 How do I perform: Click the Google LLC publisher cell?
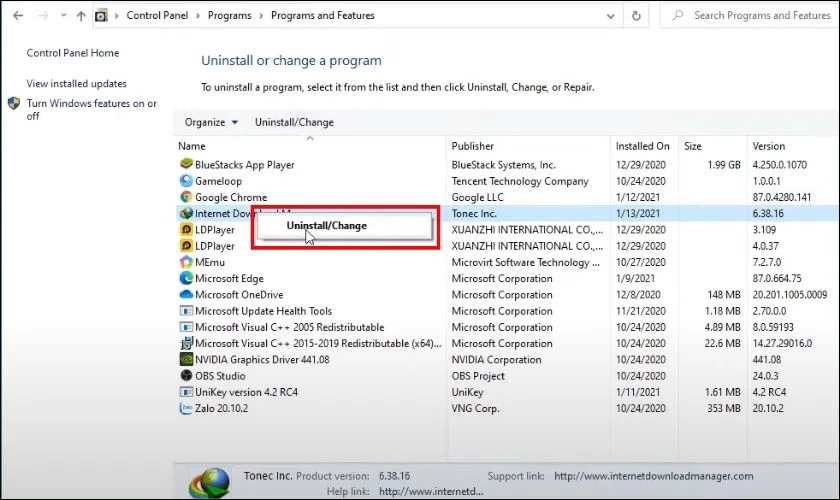477,197
